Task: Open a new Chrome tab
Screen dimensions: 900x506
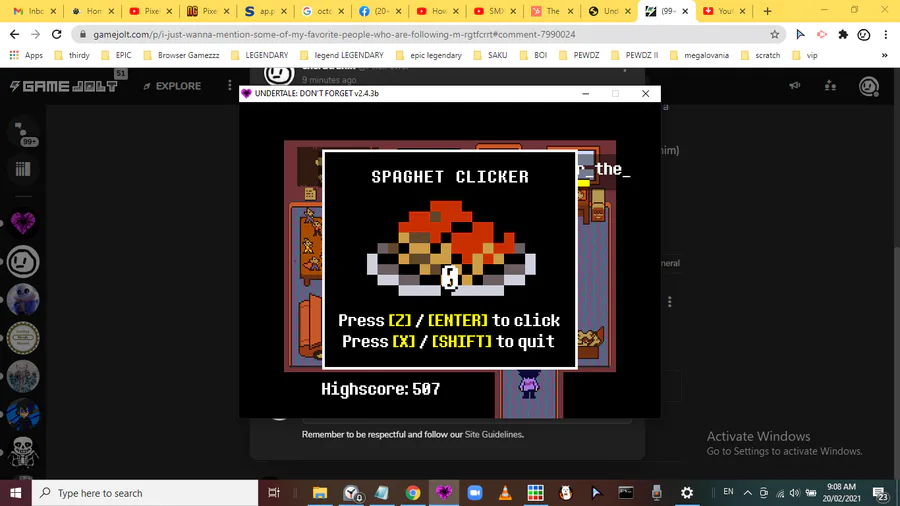Action: click(x=767, y=11)
